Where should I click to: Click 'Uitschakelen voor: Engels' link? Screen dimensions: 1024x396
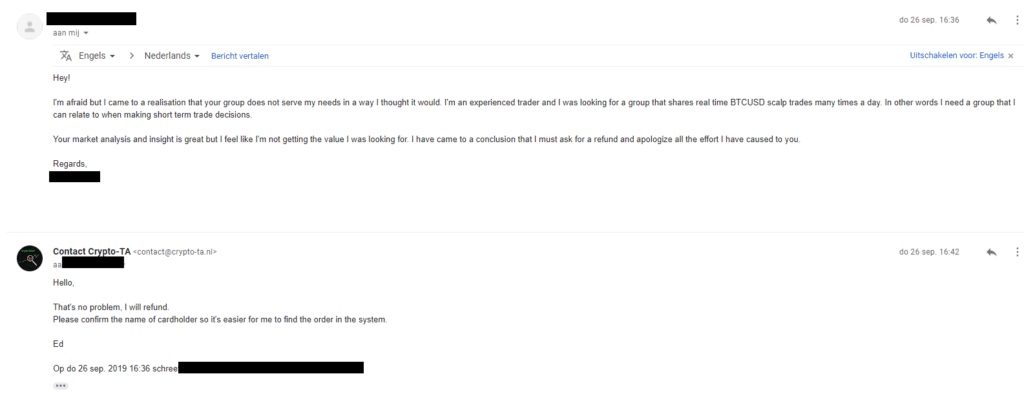(x=957, y=56)
